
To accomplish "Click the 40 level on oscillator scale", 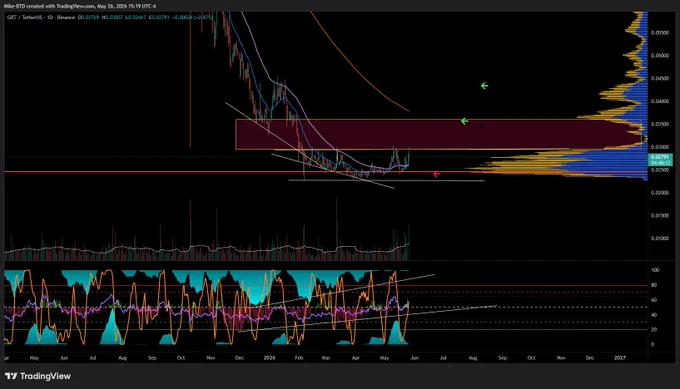I will pyautogui.click(x=654, y=315).
